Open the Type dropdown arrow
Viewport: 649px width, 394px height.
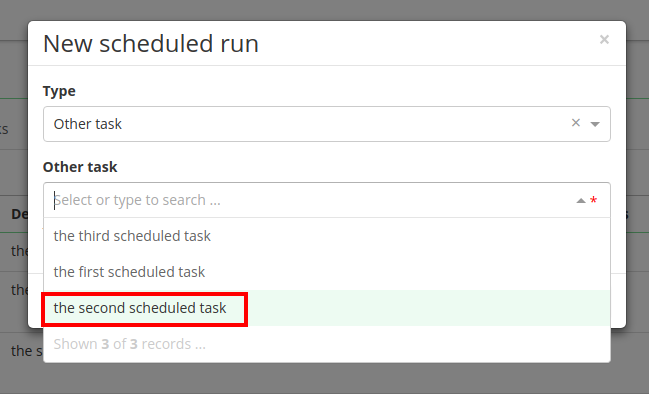click(x=595, y=124)
